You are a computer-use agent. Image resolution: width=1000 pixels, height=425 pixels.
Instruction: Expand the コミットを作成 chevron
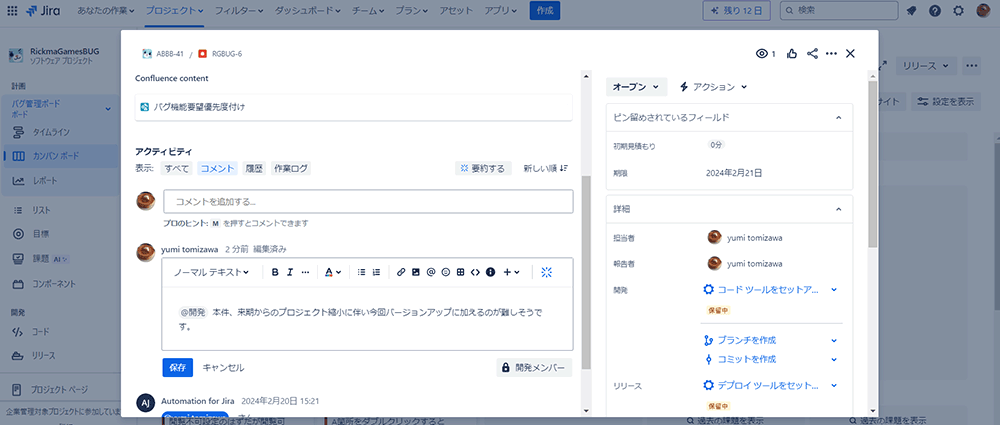(x=834, y=359)
